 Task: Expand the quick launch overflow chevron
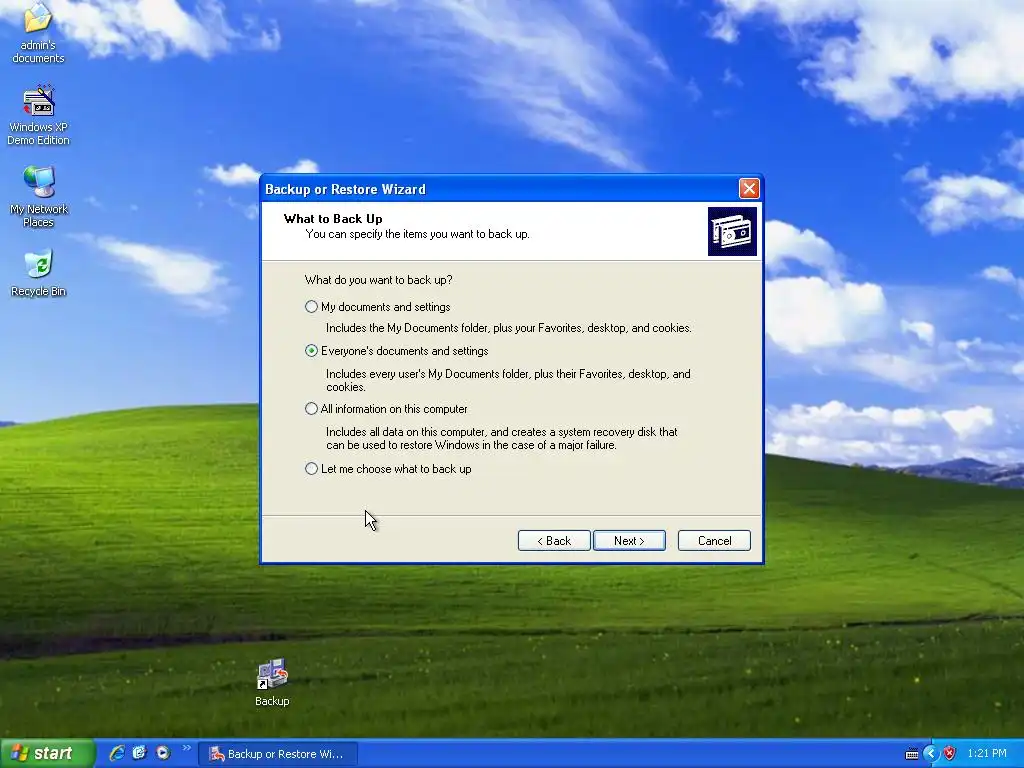[186, 748]
